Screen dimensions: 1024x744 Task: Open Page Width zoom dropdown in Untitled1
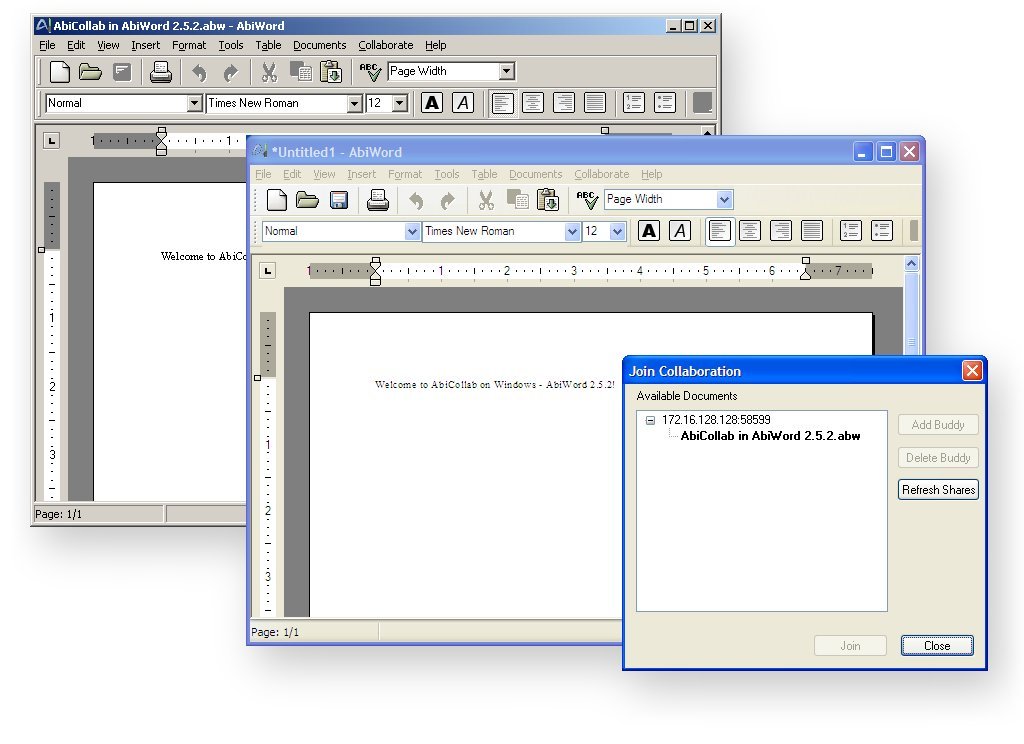724,199
